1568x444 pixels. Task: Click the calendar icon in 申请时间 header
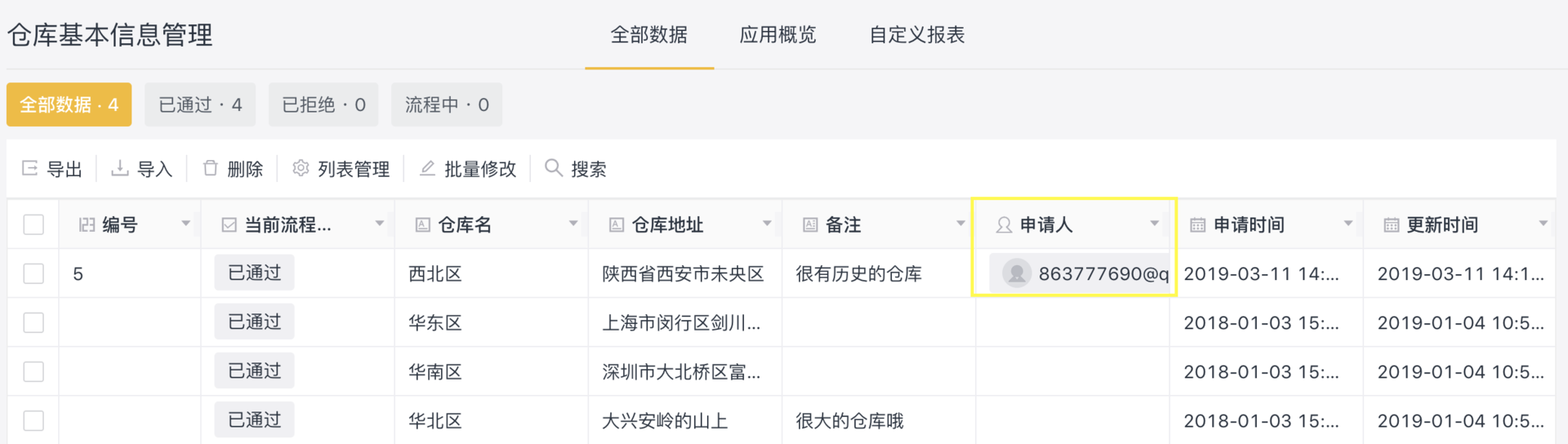pos(1198,225)
